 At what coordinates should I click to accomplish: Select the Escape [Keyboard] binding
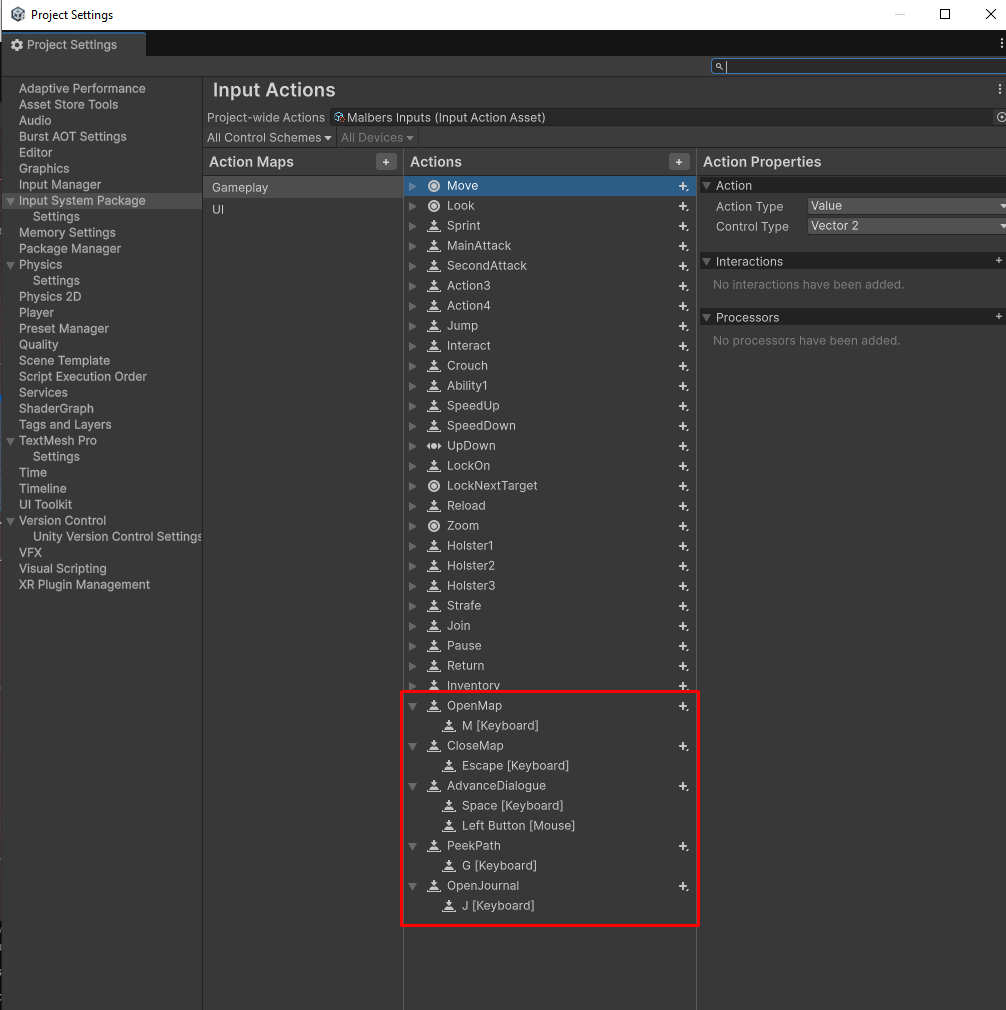click(x=515, y=766)
